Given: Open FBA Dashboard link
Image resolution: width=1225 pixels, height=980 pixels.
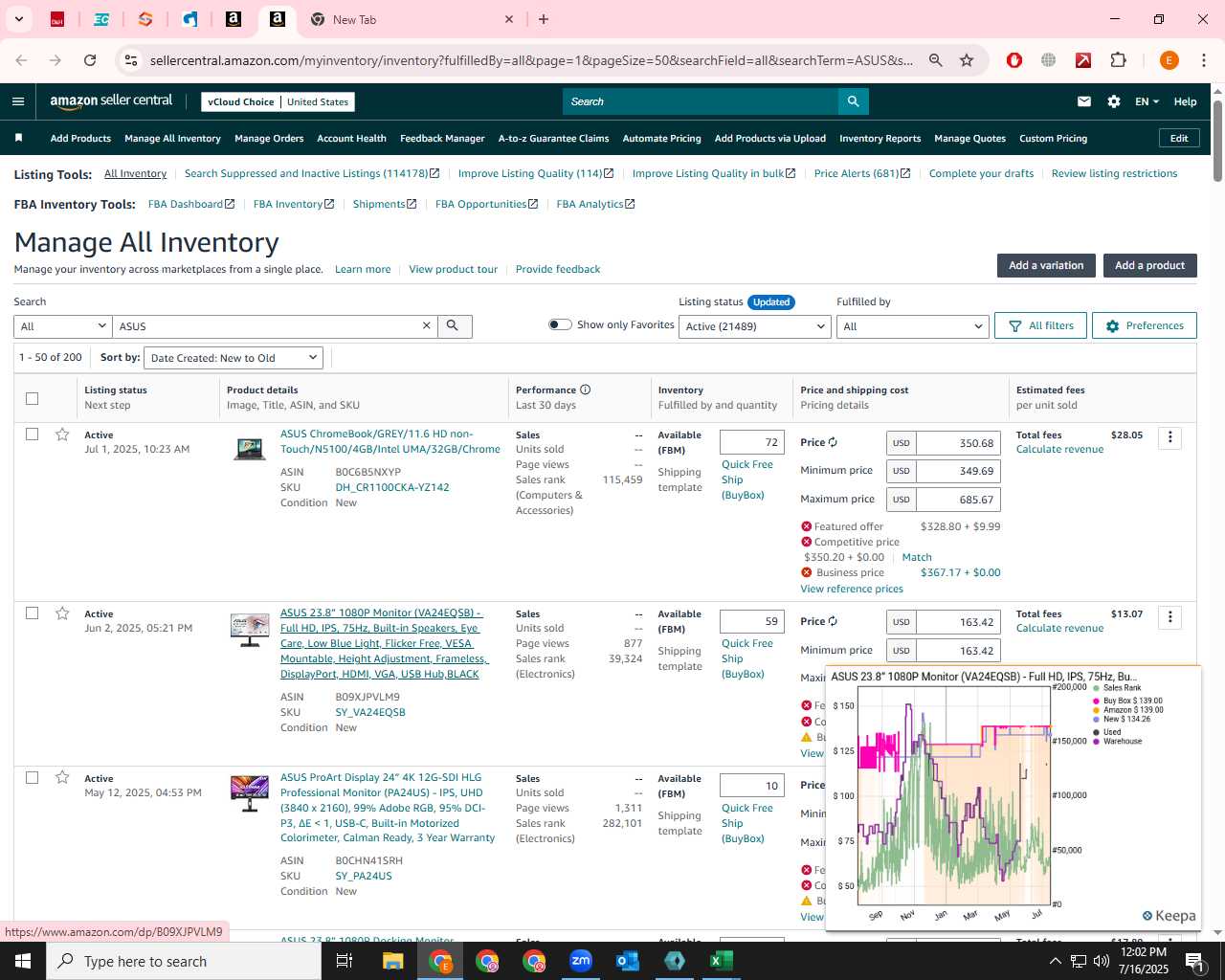Looking at the screenshot, I should (190, 204).
